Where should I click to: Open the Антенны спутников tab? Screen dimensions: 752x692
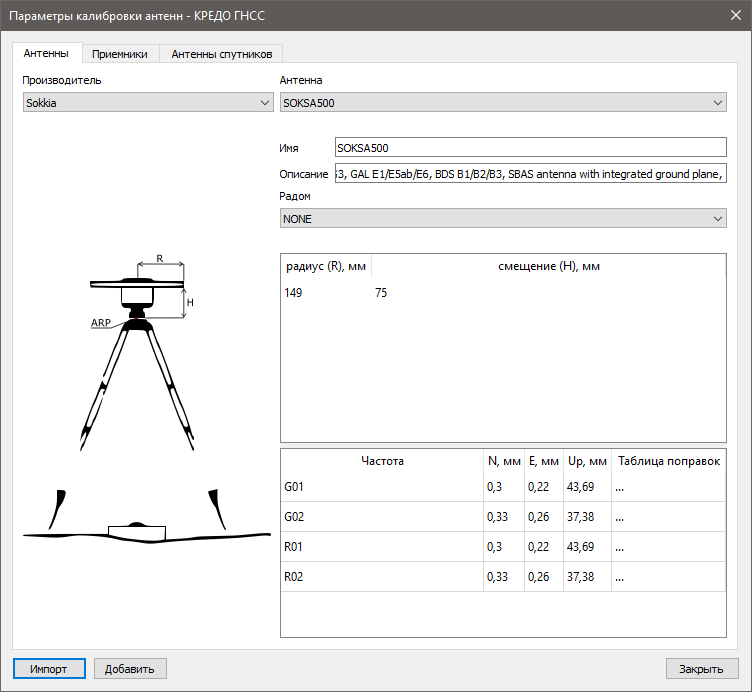(222, 54)
